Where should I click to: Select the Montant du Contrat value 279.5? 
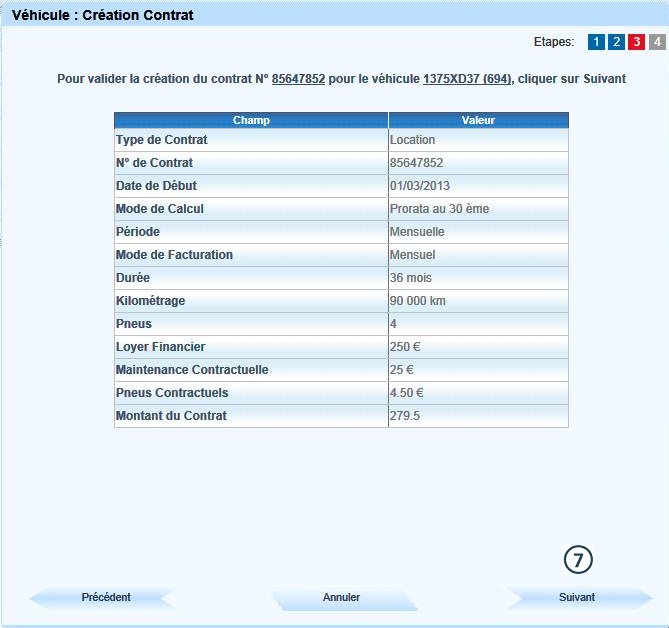[405, 416]
